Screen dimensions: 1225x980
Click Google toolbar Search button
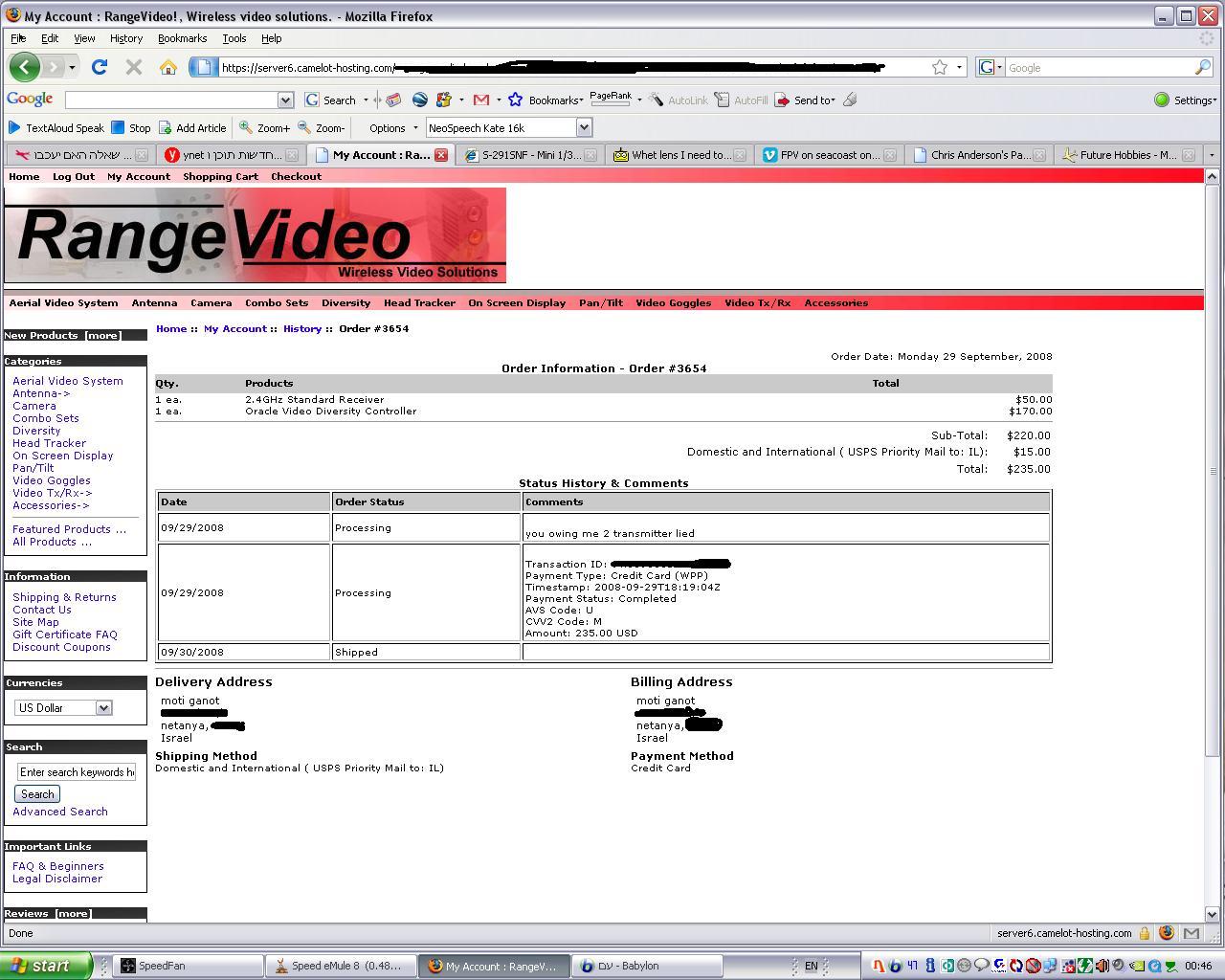click(x=331, y=100)
